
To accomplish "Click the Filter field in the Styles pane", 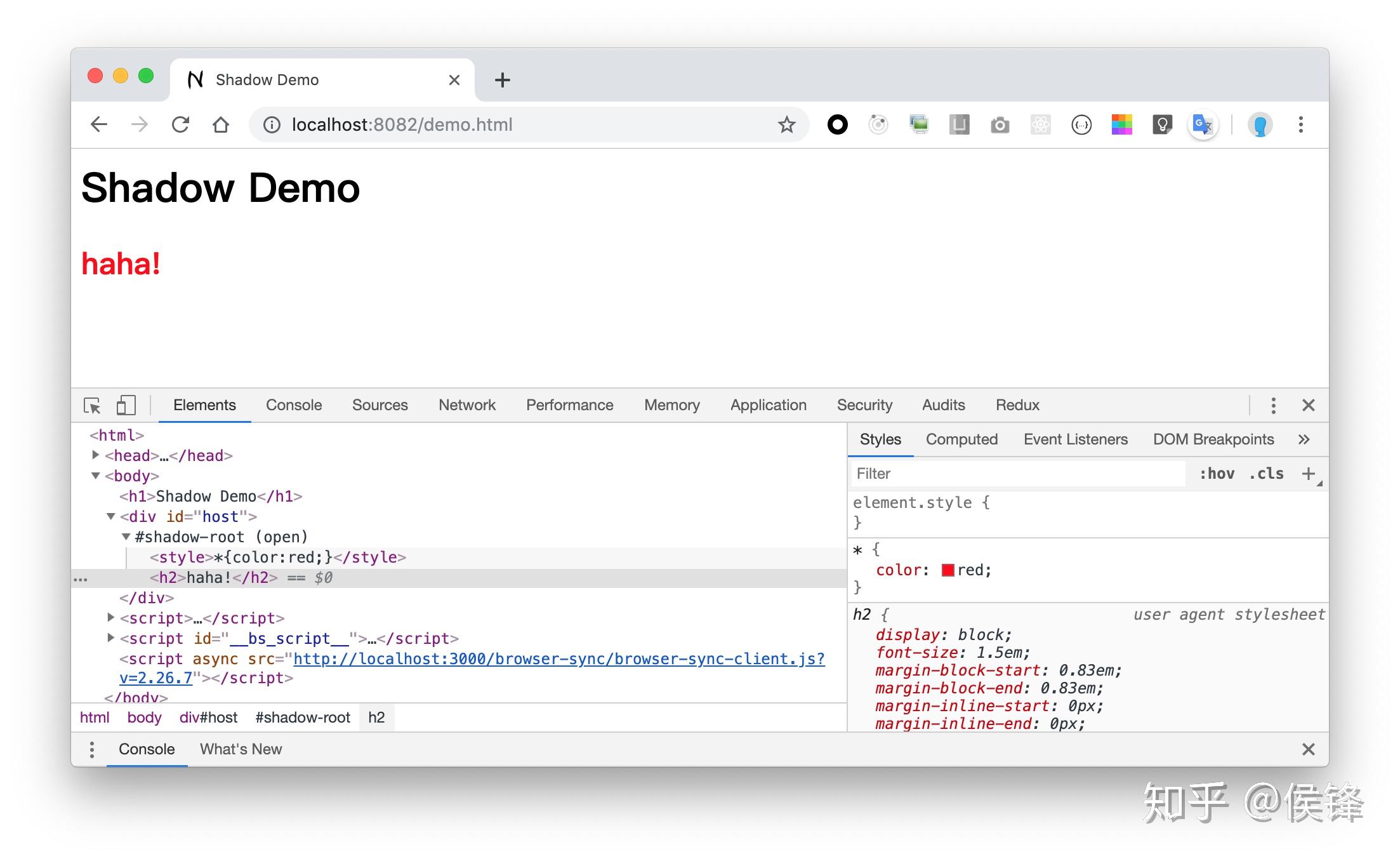I will coord(1015,473).
